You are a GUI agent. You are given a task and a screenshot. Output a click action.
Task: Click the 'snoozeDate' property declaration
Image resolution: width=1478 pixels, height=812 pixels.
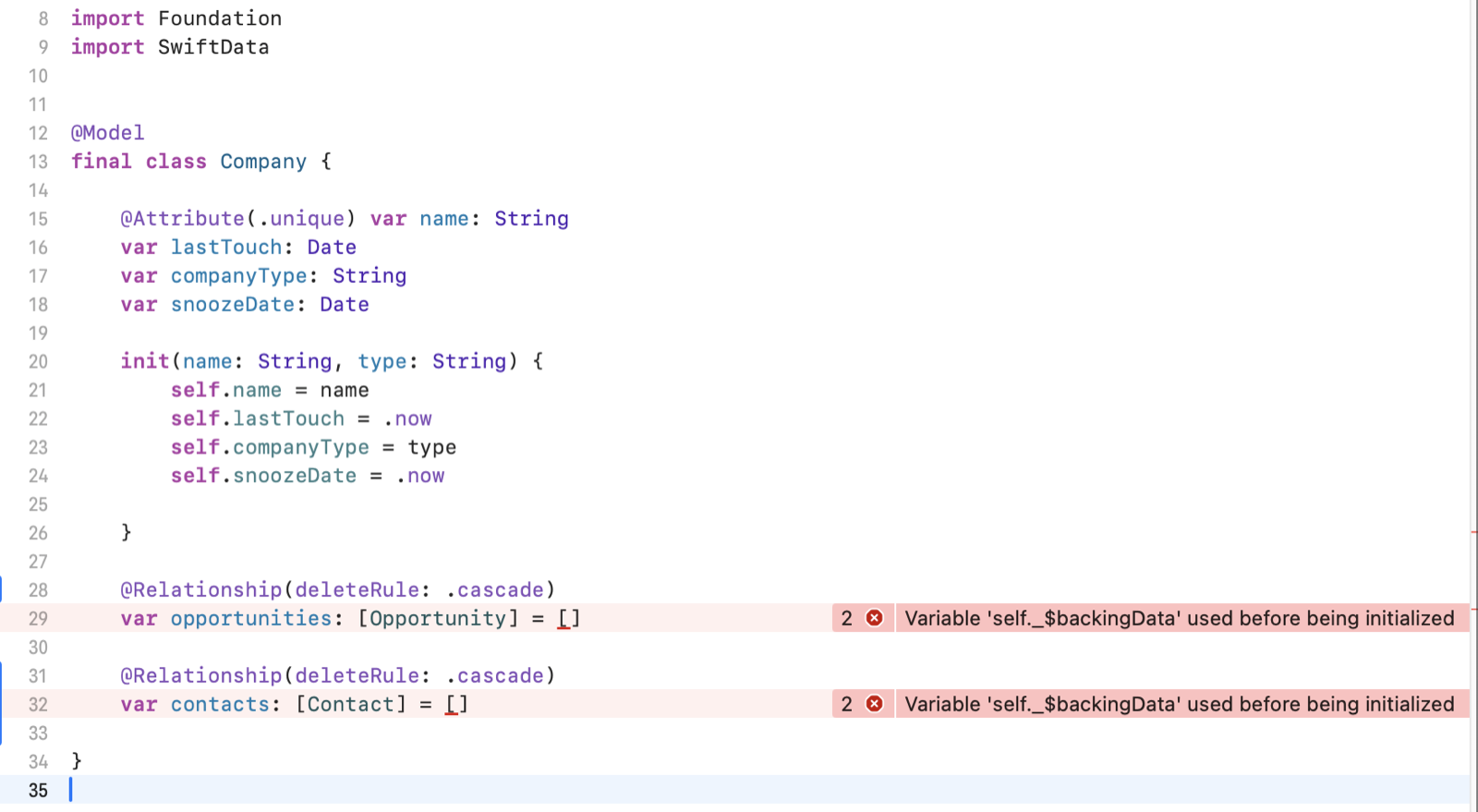click(x=245, y=305)
